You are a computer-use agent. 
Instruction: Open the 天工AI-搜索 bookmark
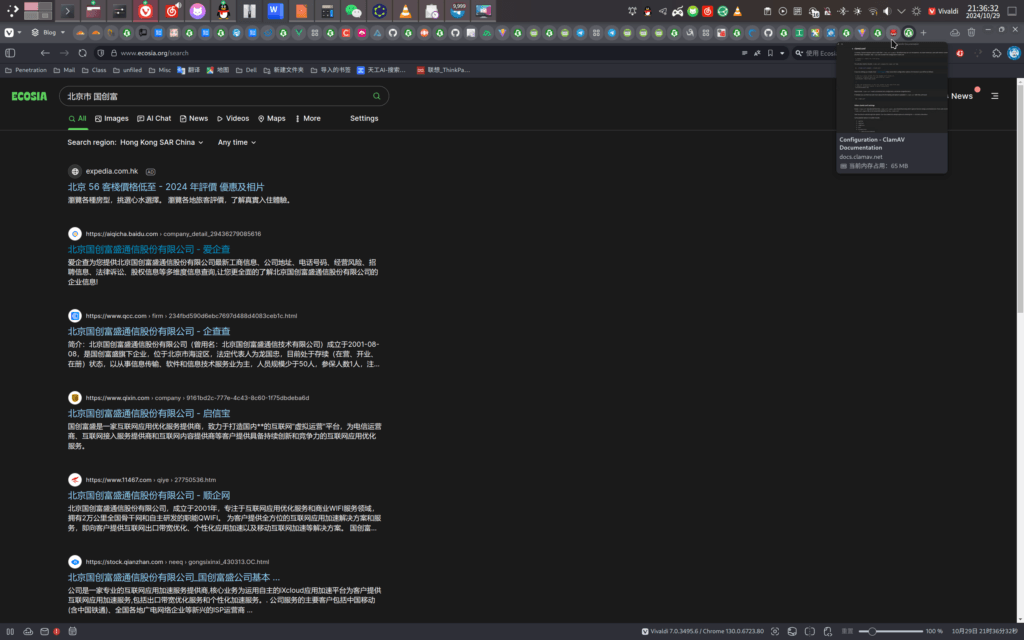coord(381,70)
